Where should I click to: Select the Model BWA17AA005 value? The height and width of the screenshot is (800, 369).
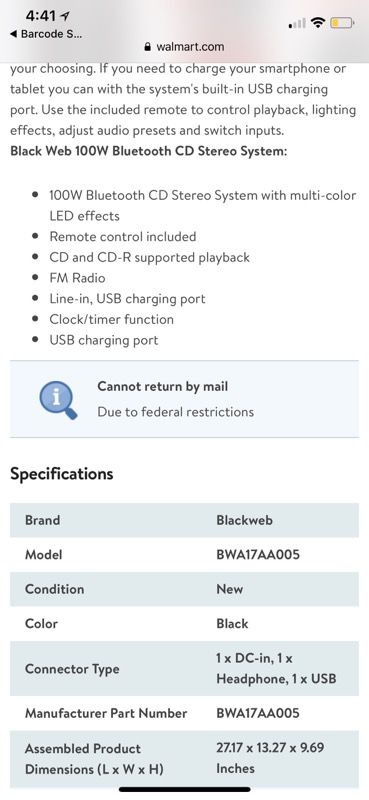(x=258, y=554)
